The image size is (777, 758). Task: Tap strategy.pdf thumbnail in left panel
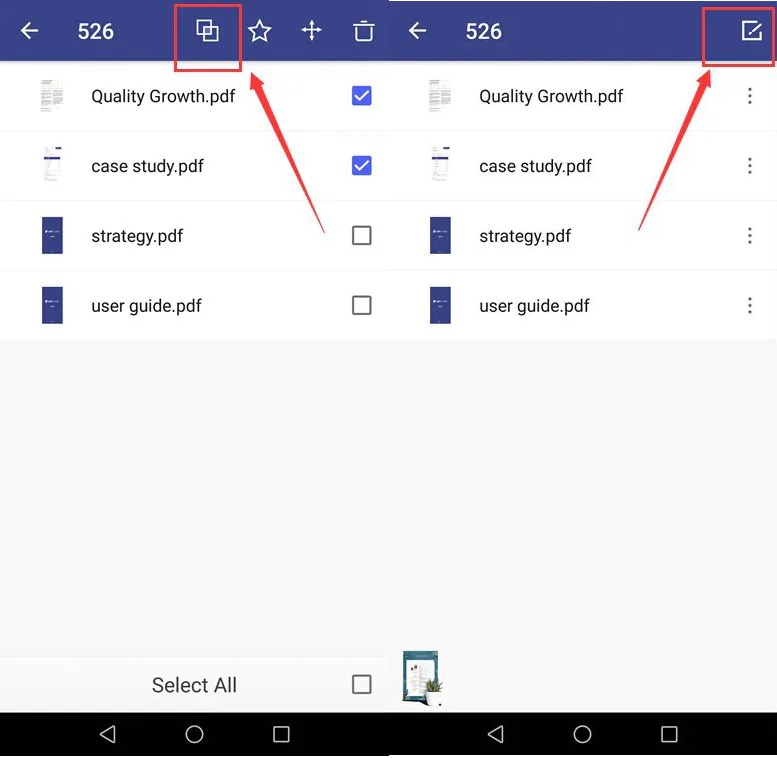pyautogui.click(x=52, y=235)
